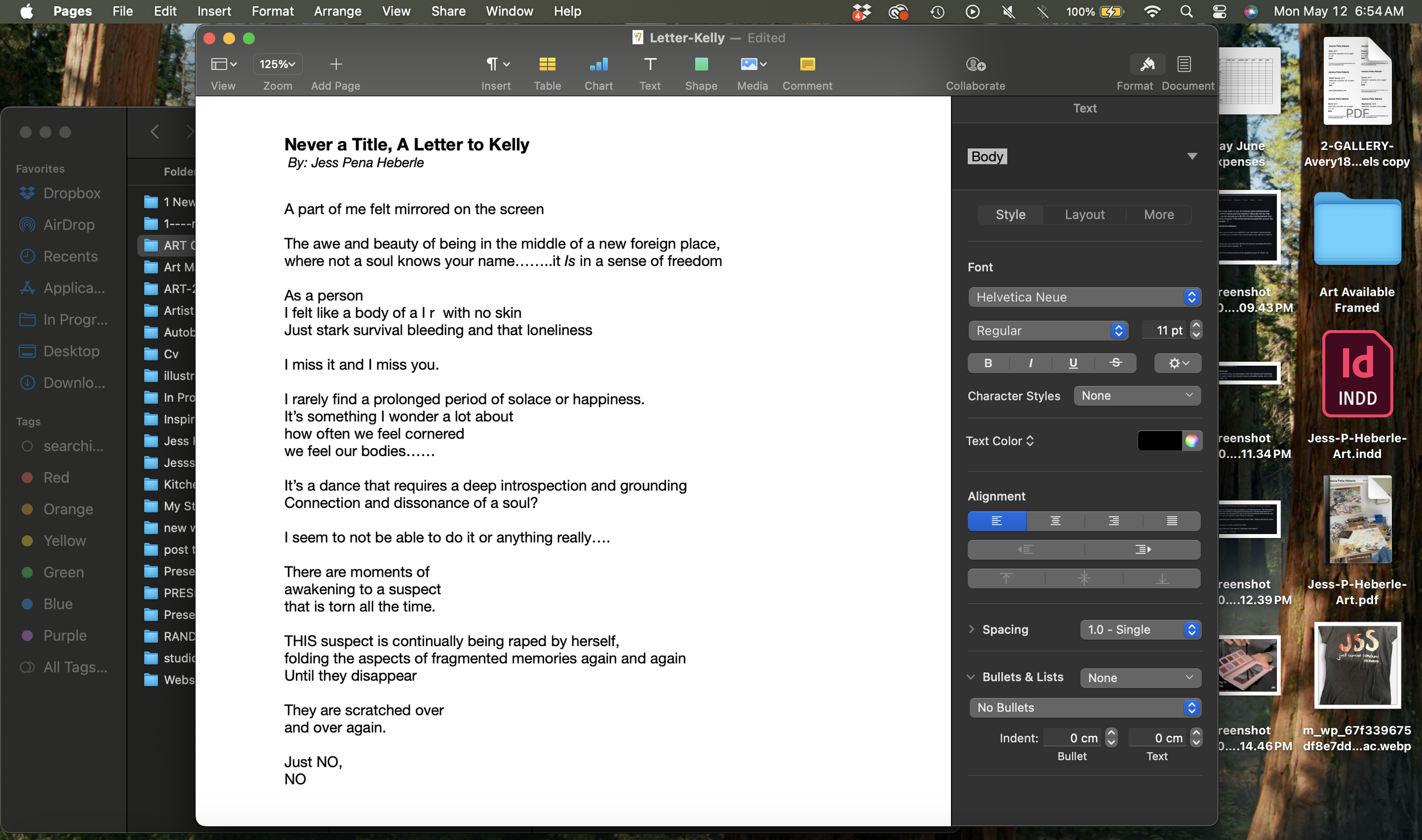The height and width of the screenshot is (840, 1422).
Task: Click the Add Page plus icon
Action: click(336, 64)
